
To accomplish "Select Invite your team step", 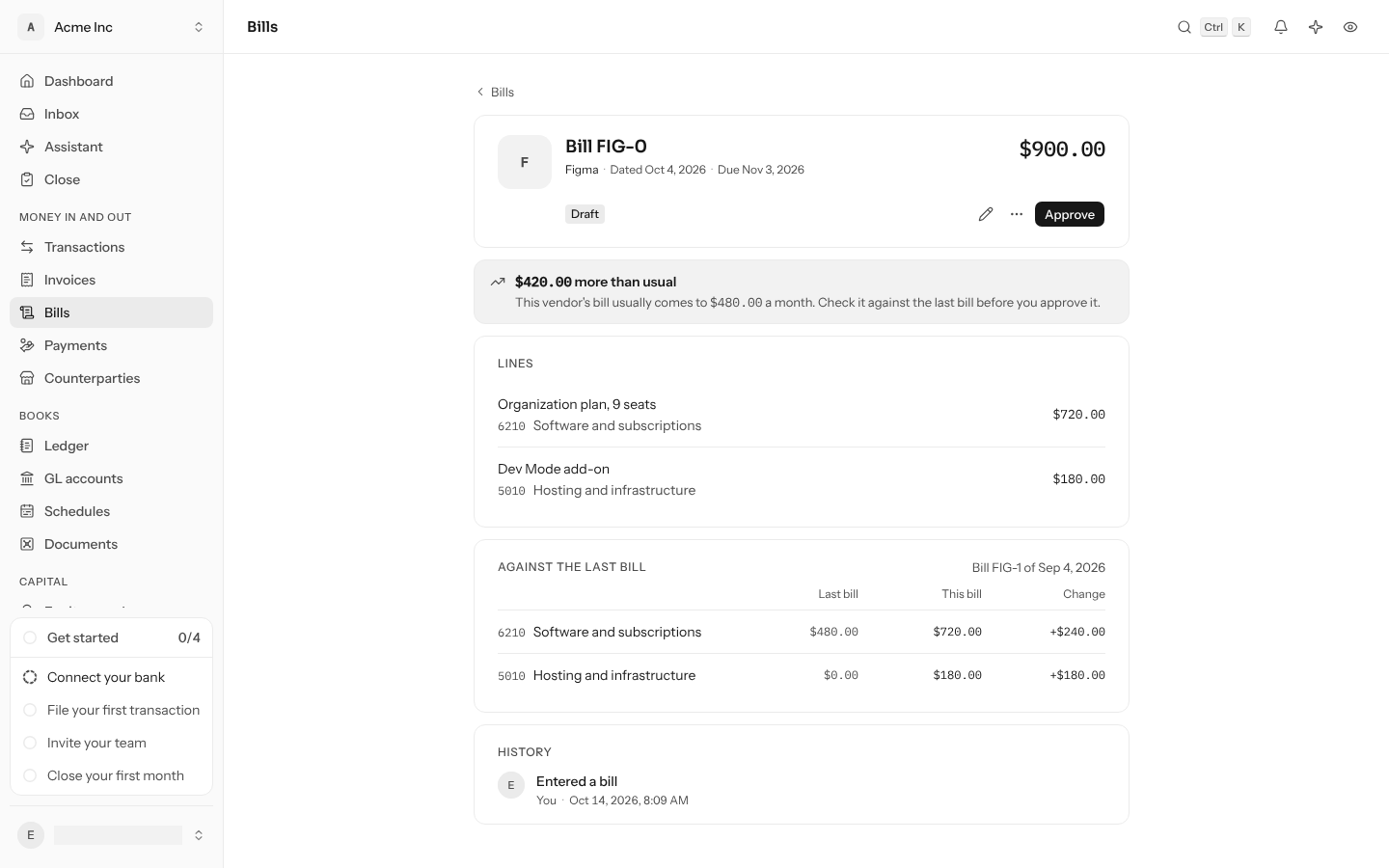I will tap(112, 743).
